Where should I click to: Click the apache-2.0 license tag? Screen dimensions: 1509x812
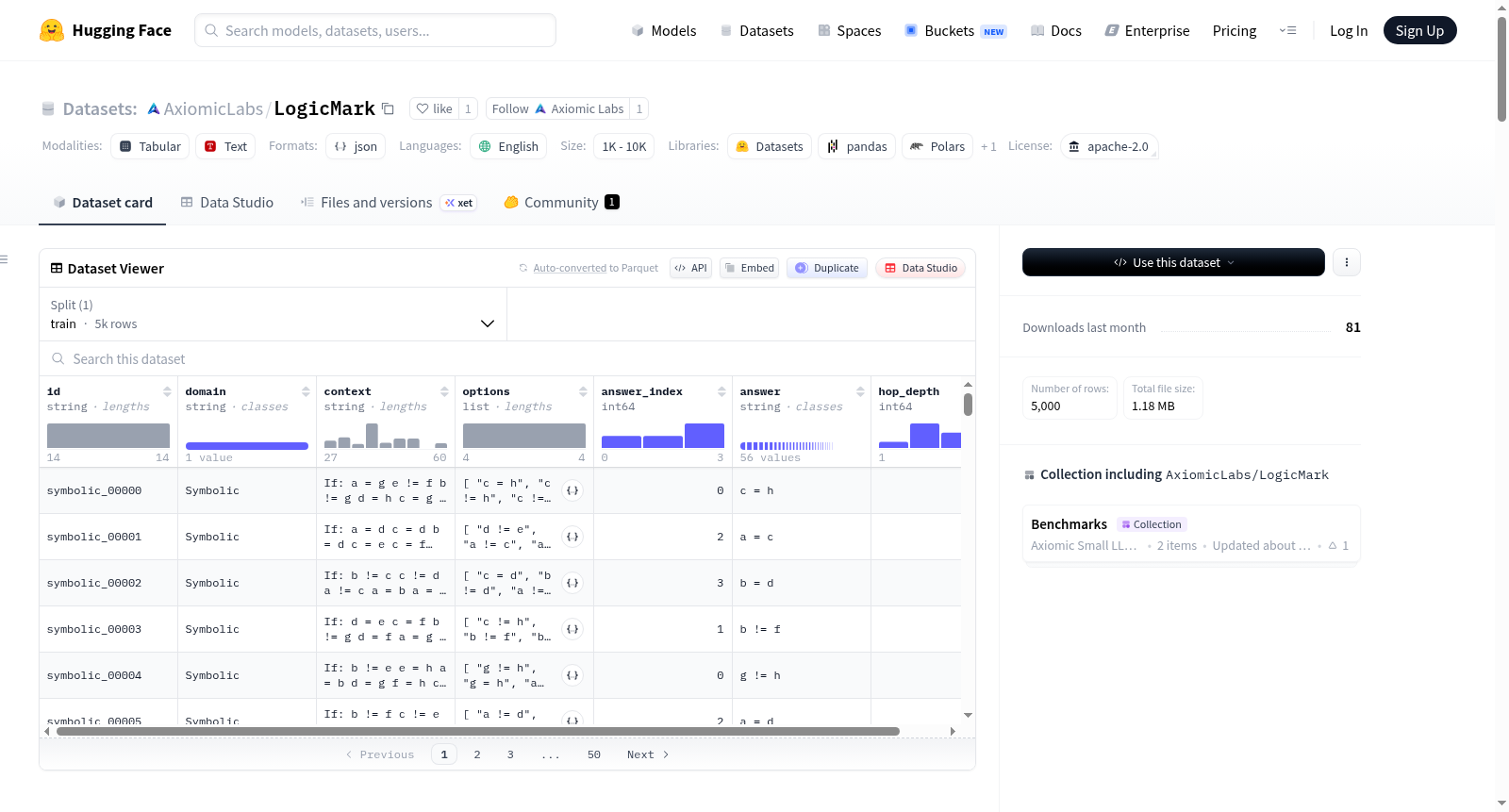tap(1109, 146)
